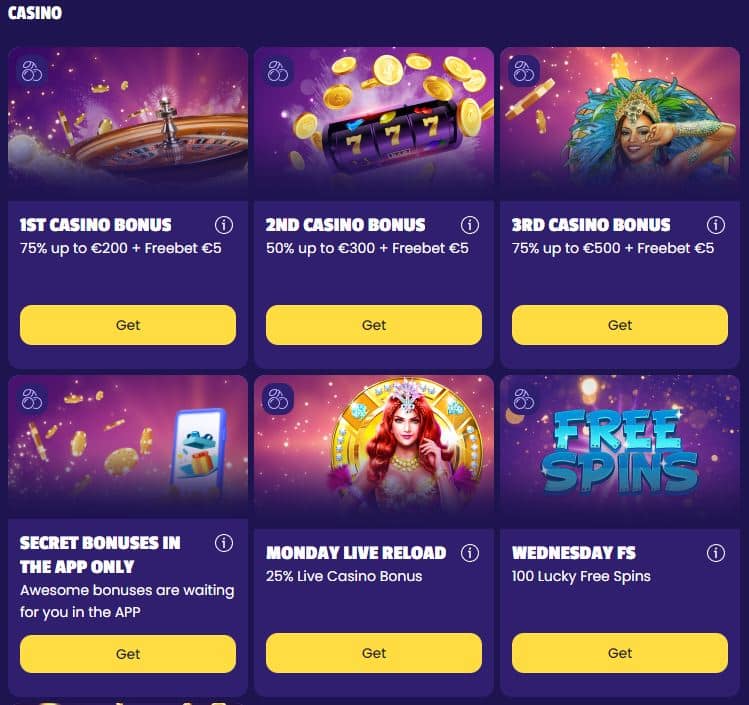Viewport: 749px width, 705px height.
Task: Get the 1st Casino Bonus
Action: click(x=128, y=325)
